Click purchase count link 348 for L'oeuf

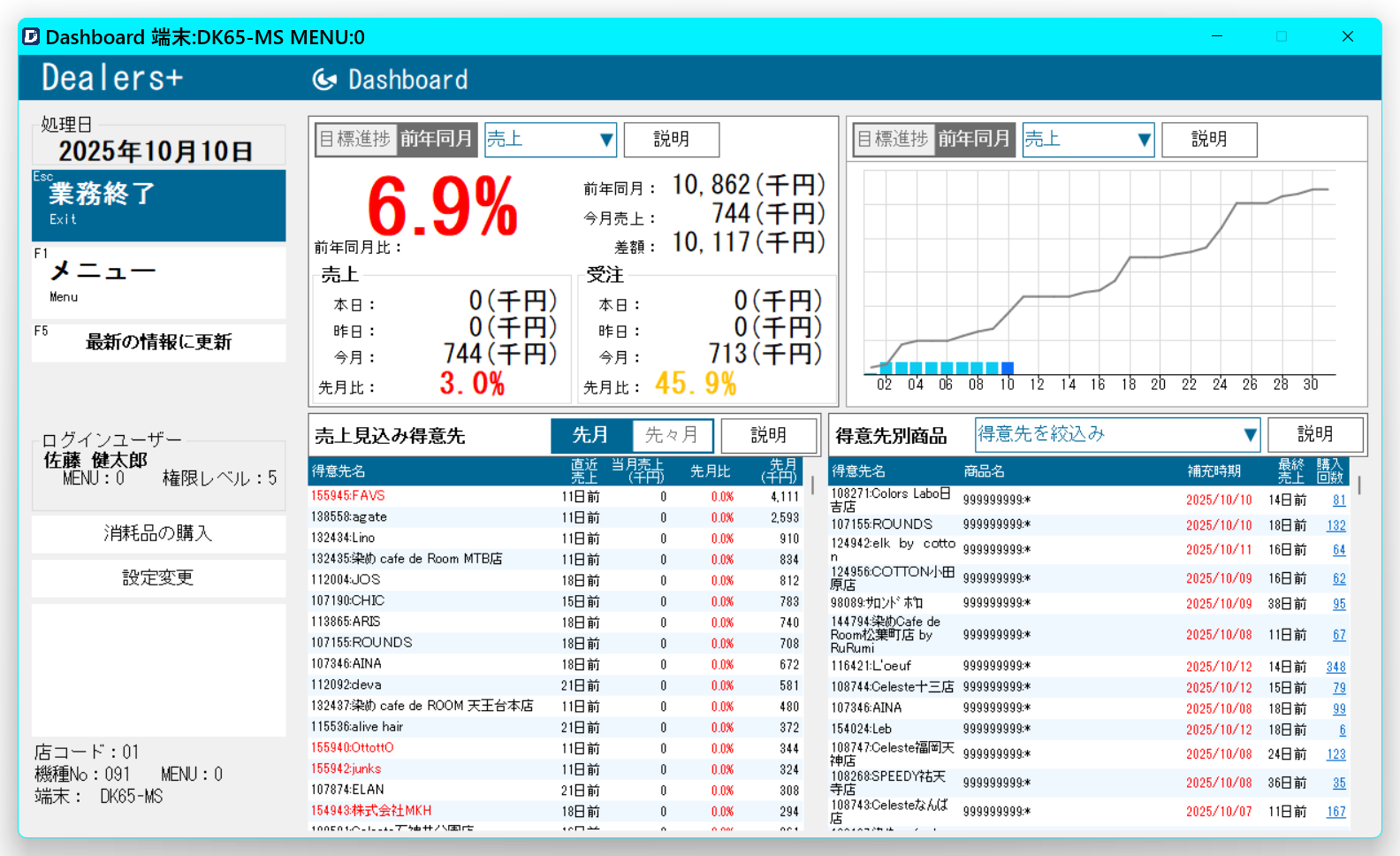pyautogui.click(x=1335, y=667)
